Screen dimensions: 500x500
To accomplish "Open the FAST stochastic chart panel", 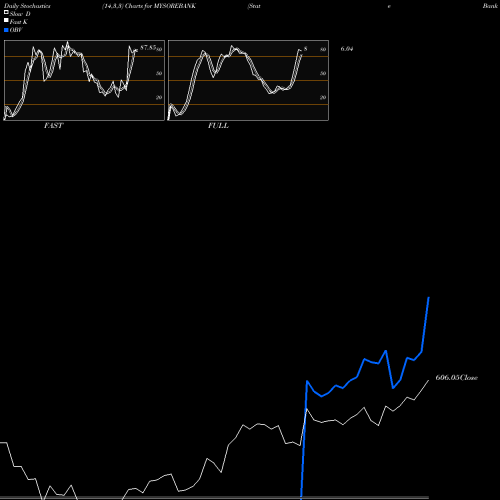I will coord(84,80).
